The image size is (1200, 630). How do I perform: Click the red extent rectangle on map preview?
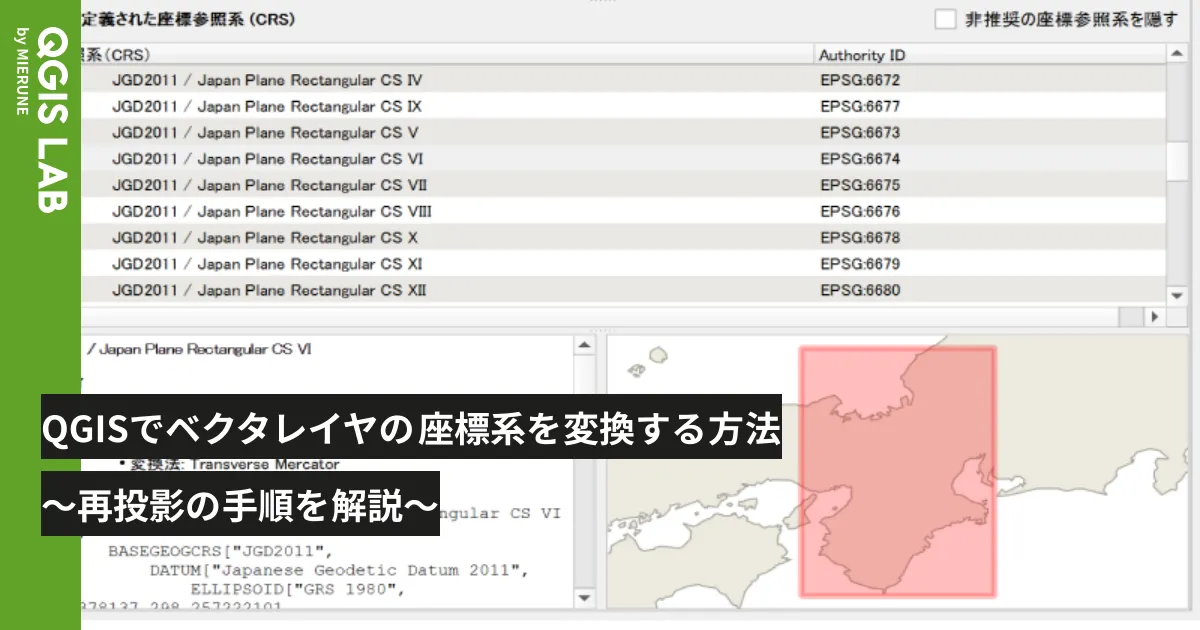897,471
